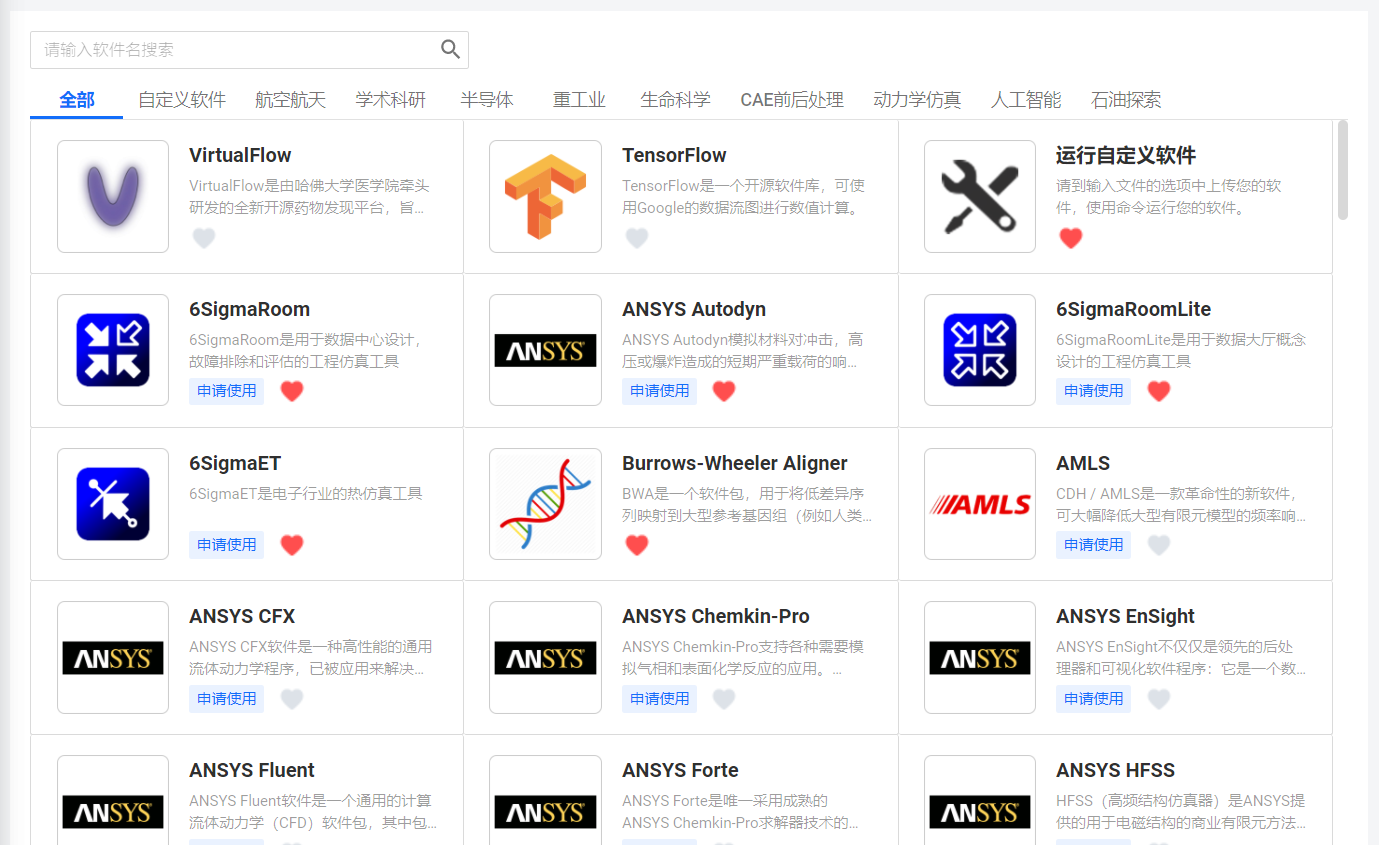This screenshot has height=845, width=1379.
Task: Switch to the 自定义软件 tab
Action: tap(182, 100)
